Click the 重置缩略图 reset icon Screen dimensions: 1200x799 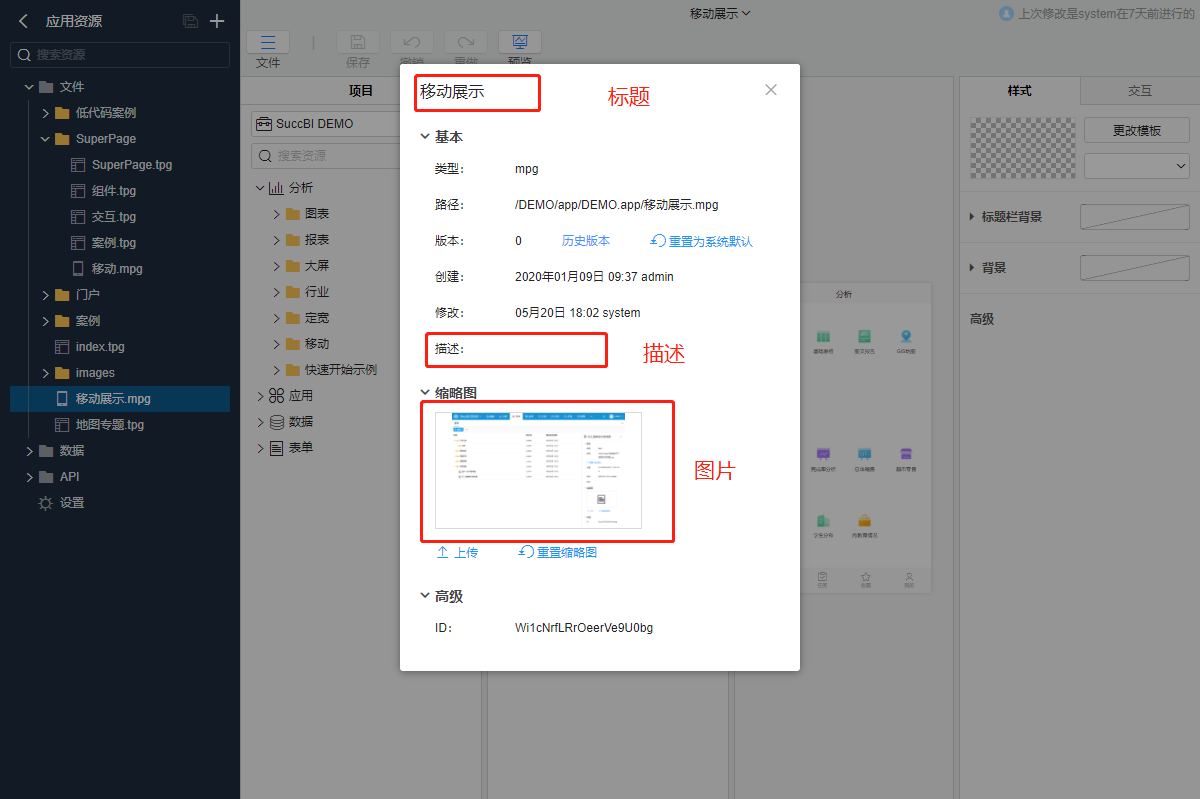tap(526, 552)
